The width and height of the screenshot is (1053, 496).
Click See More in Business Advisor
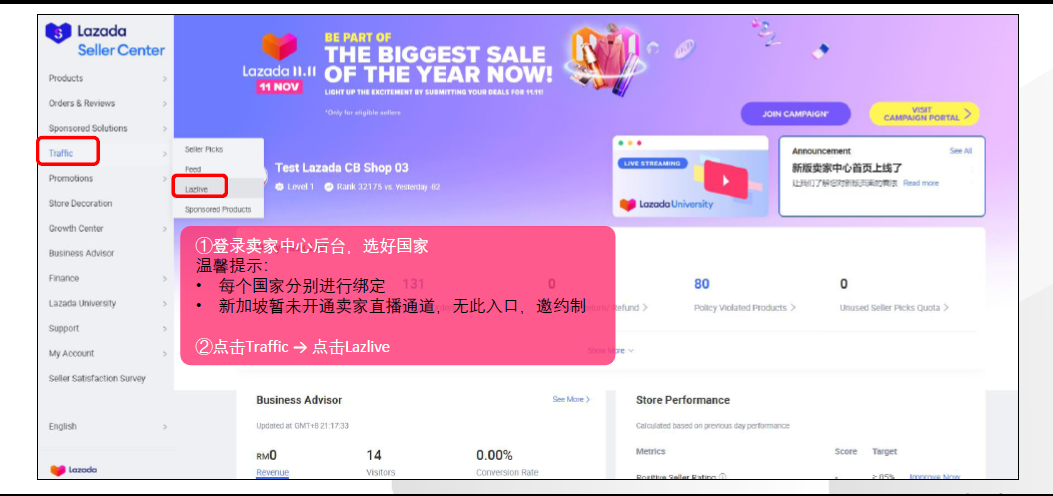tap(571, 399)
